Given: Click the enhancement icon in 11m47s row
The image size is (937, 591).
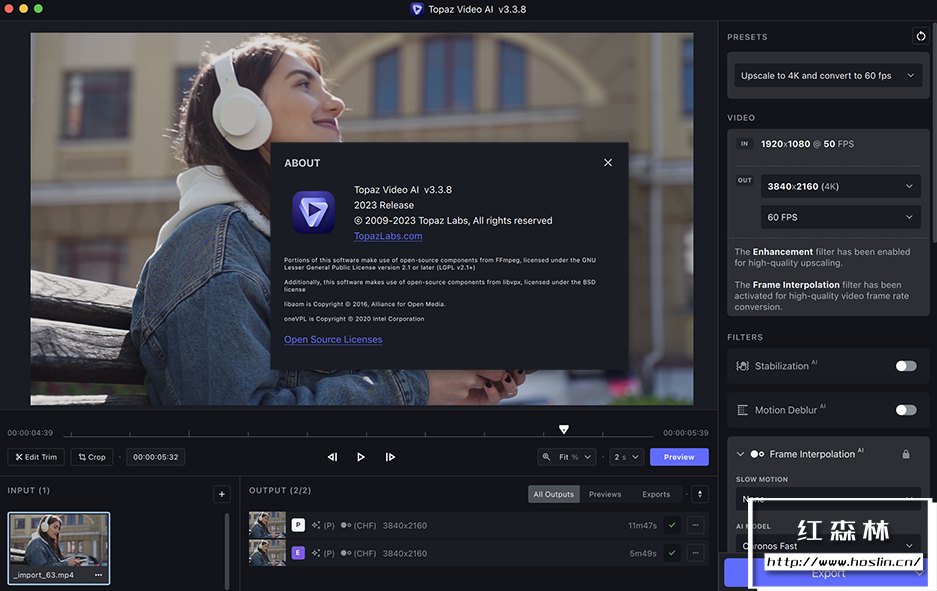Looking at the screenshot, I should [x=316, y=525].
